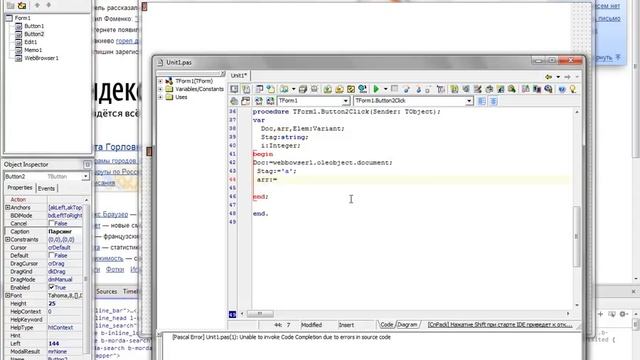This screenshot has height=360, width=640.
Task: Open the Button2 component selector dropdown
Action: [85, 176]
